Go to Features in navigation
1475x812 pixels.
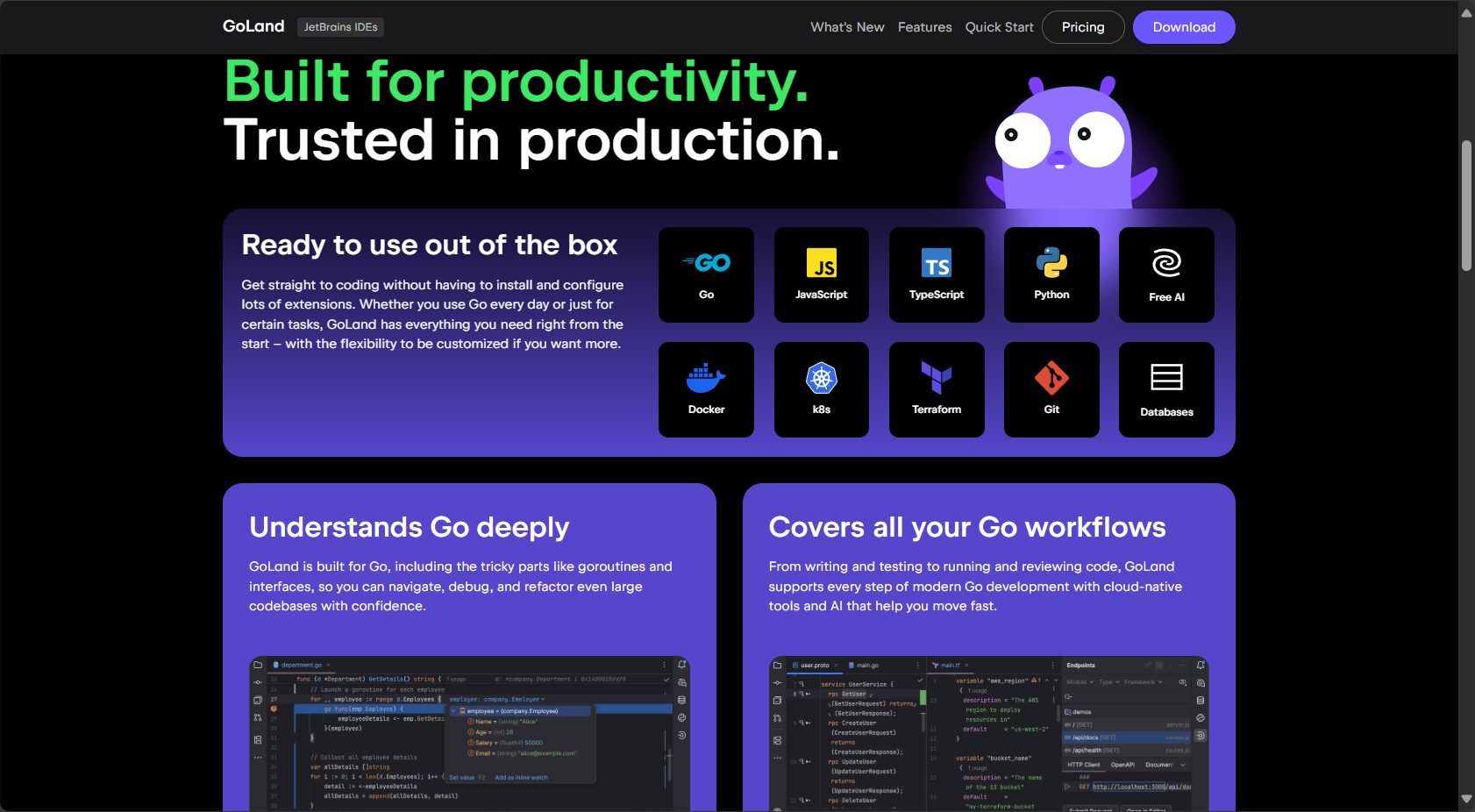pos(924,27)
